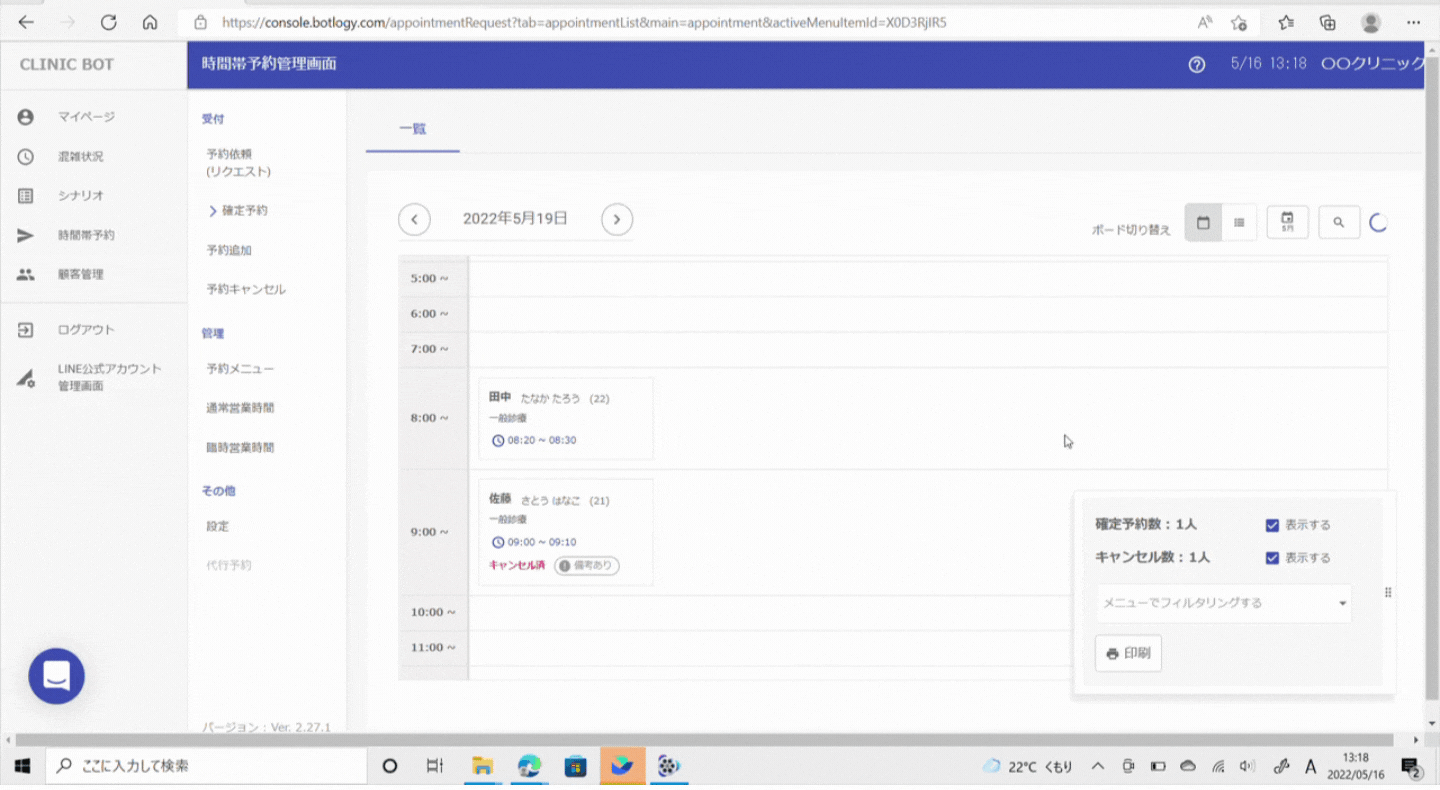Open the month calendar picker icon
Image resolution: width=1440 pixels, height=790 pixels.
click(x=1287, y=222)
